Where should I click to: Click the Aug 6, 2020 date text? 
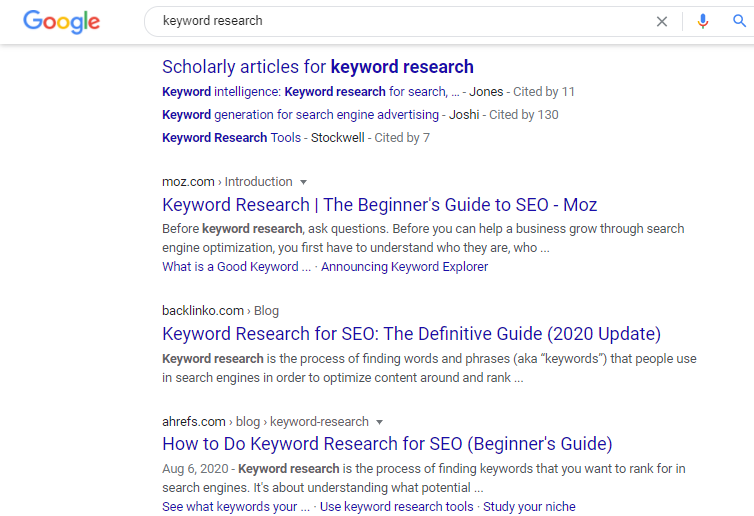click(195, 468)
